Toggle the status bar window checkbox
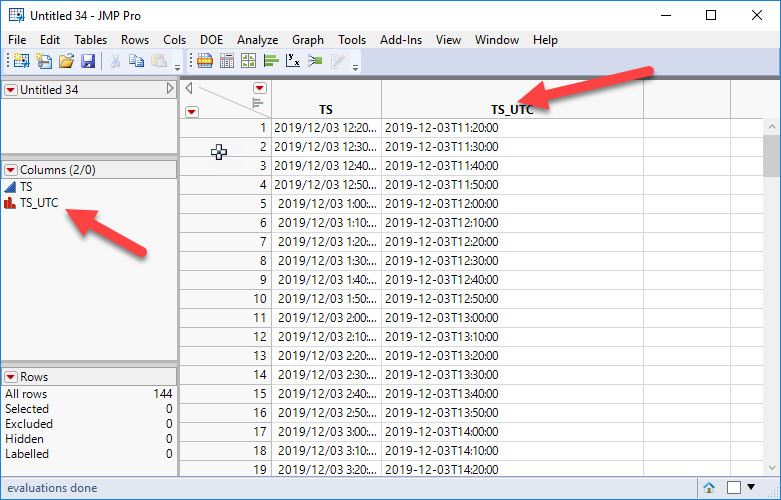 (x=733, y=488)
